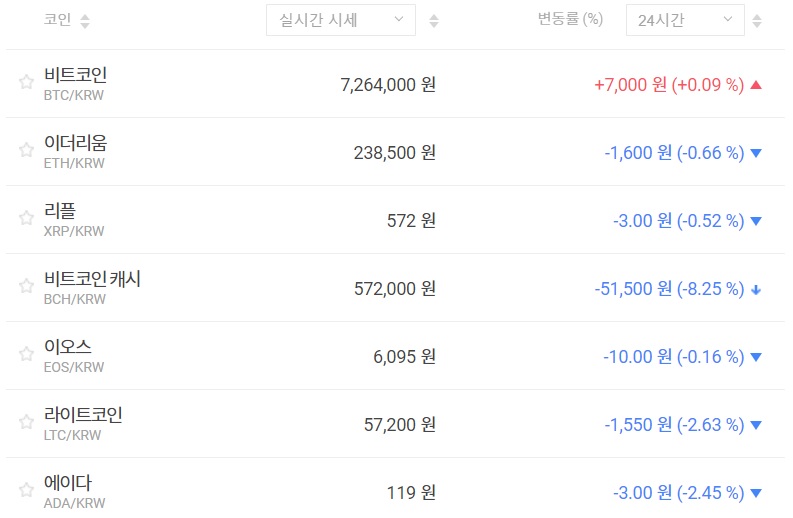Viewport: 793px width, 518px height.
Task: Open the 실시간 시세 dropdown
Action: (340, 20)
